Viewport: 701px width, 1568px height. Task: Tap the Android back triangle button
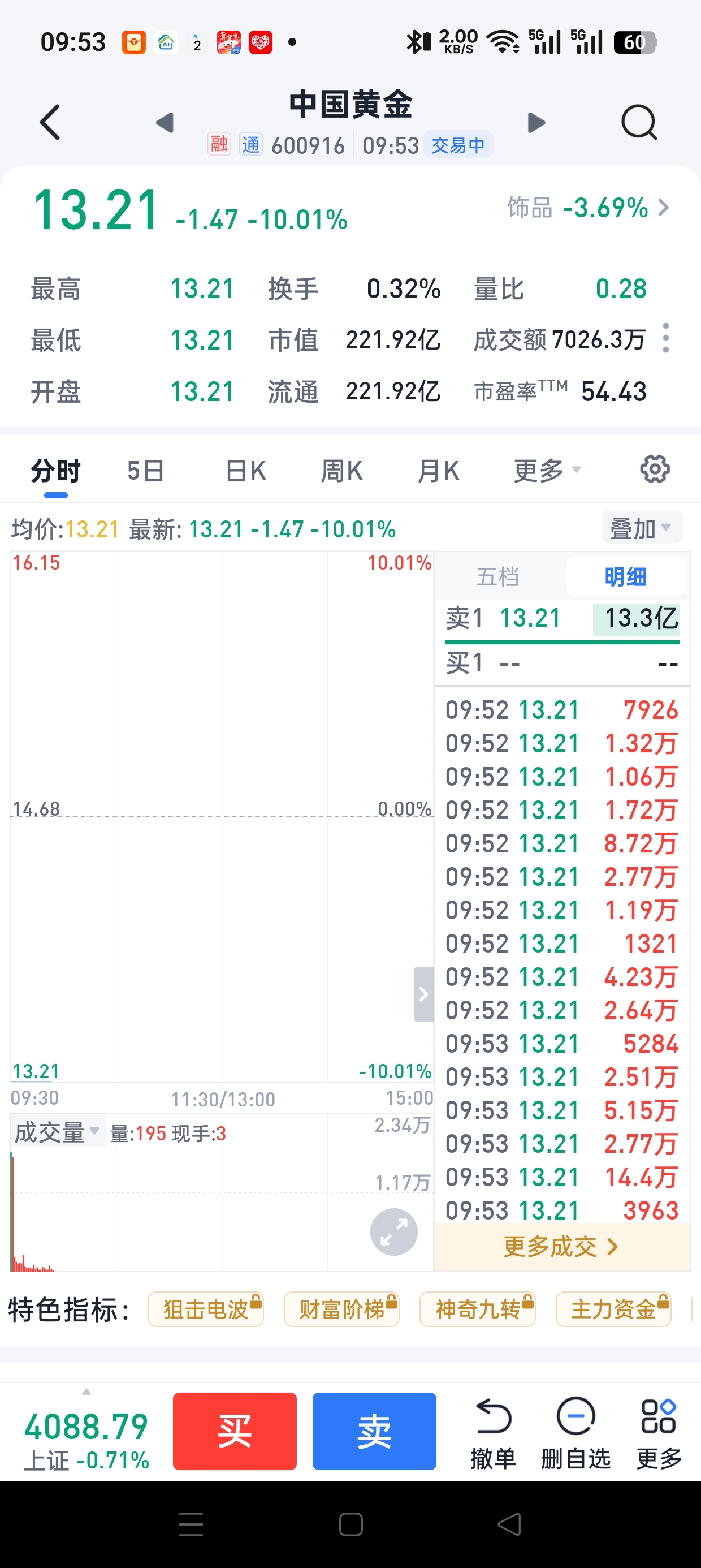tap(509, 1524)
